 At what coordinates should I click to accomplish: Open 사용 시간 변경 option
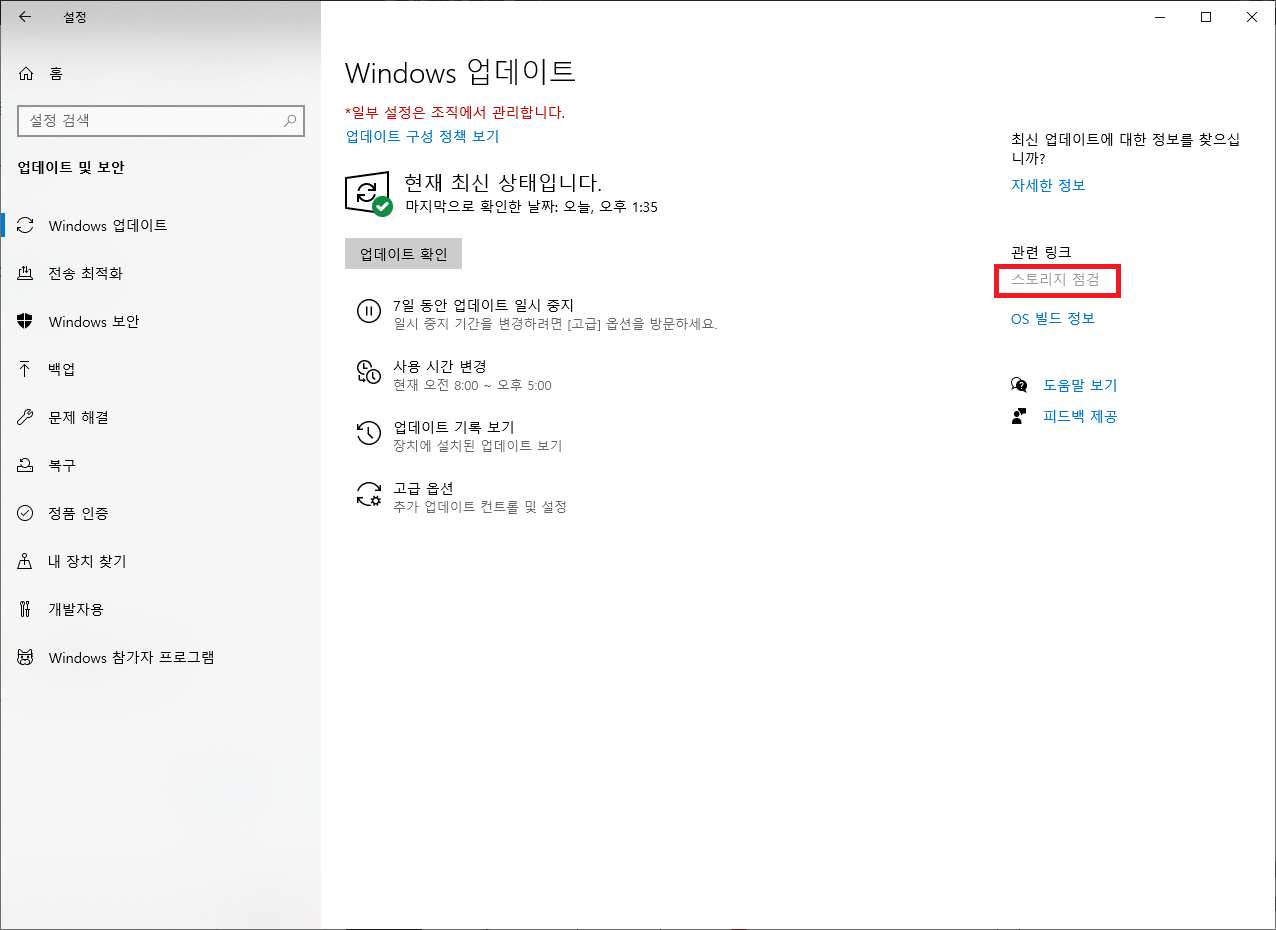[440, 366]
